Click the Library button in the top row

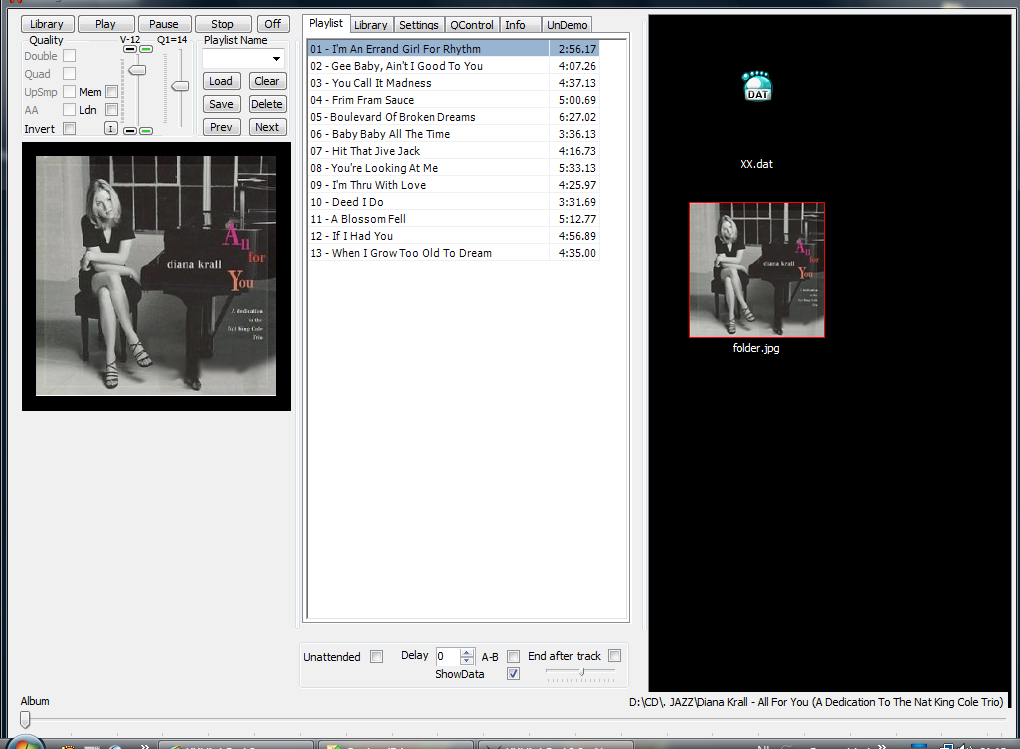[x=47, y=24]
